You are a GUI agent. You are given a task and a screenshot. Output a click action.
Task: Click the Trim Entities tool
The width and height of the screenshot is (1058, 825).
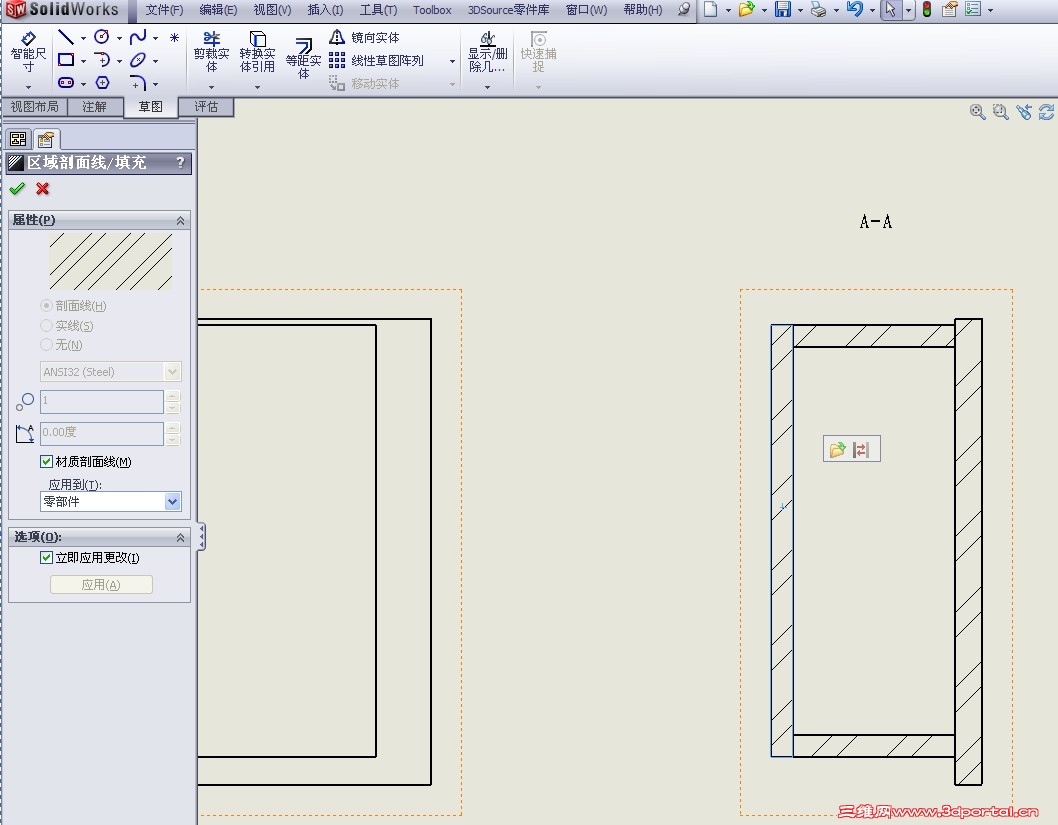click(x=211, y=52)
